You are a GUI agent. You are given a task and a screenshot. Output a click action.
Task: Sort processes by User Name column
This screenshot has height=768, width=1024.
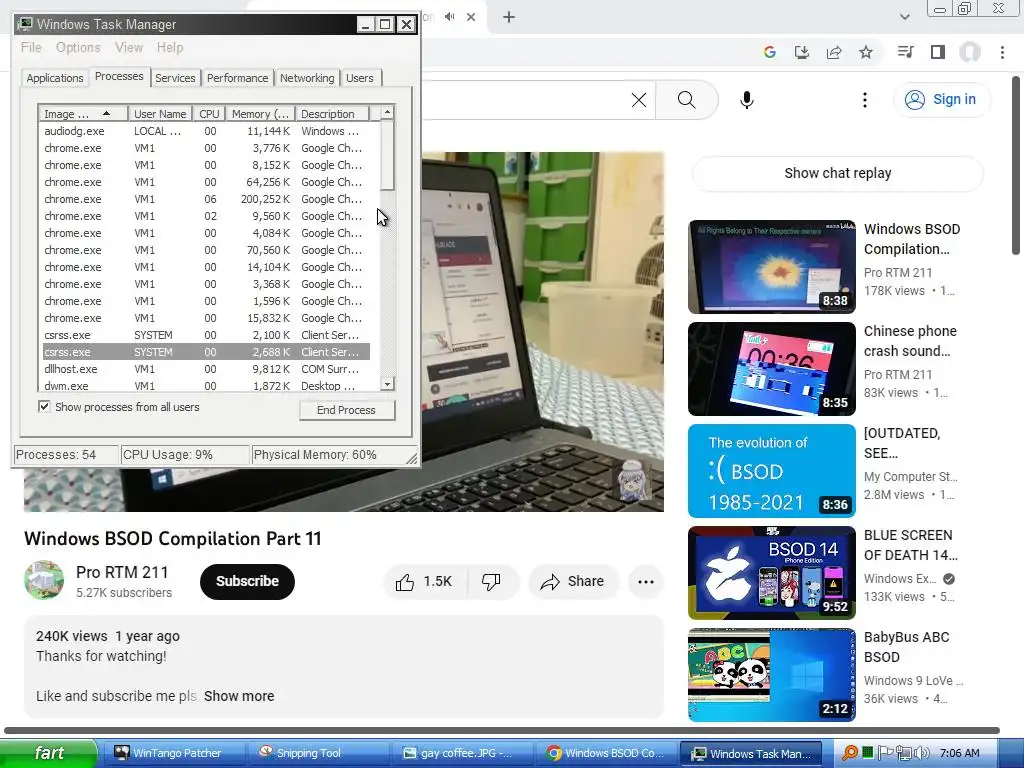[x=160, y=114]
